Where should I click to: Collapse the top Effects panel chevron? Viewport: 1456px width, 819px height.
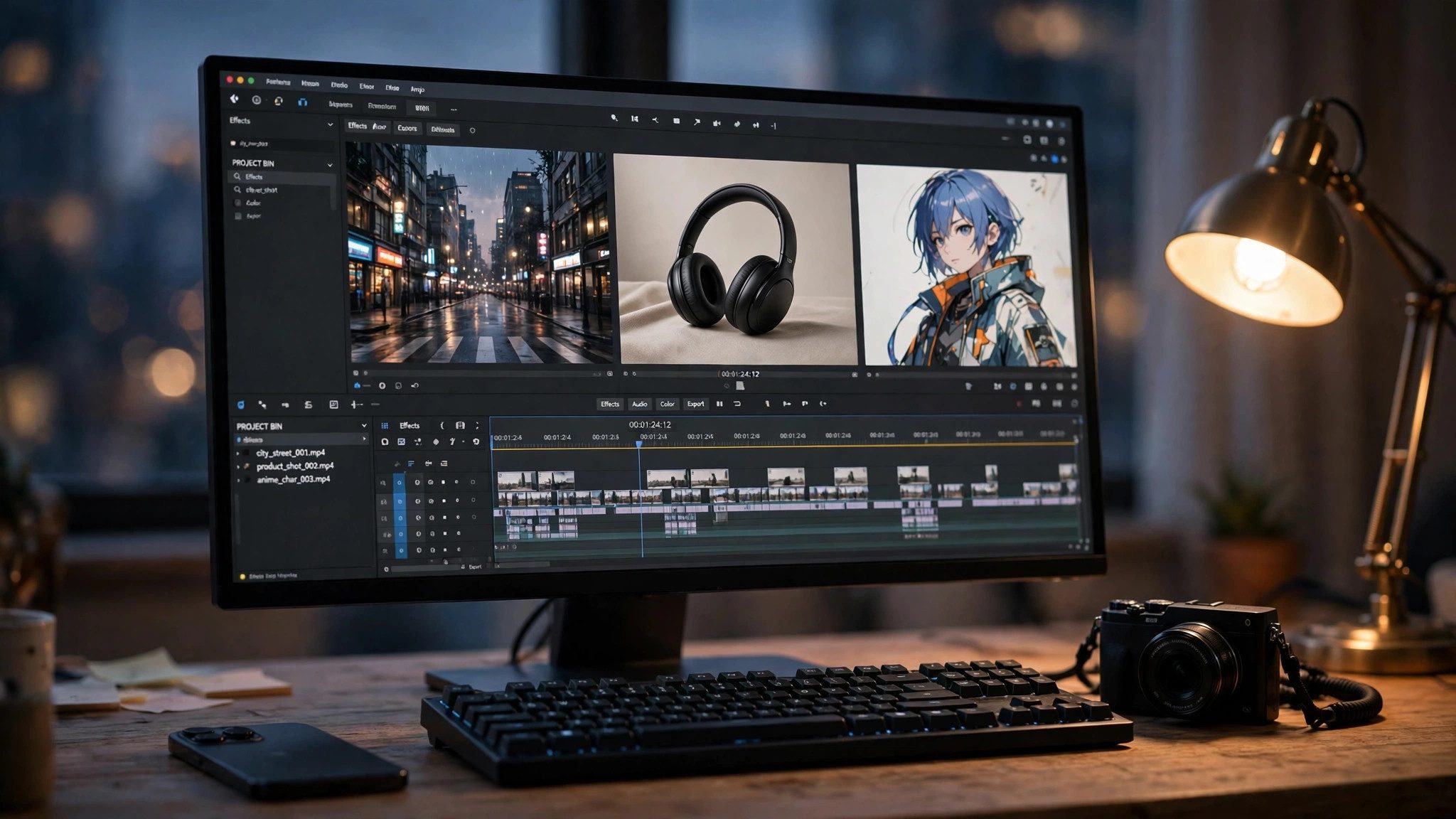pos(330,125)
